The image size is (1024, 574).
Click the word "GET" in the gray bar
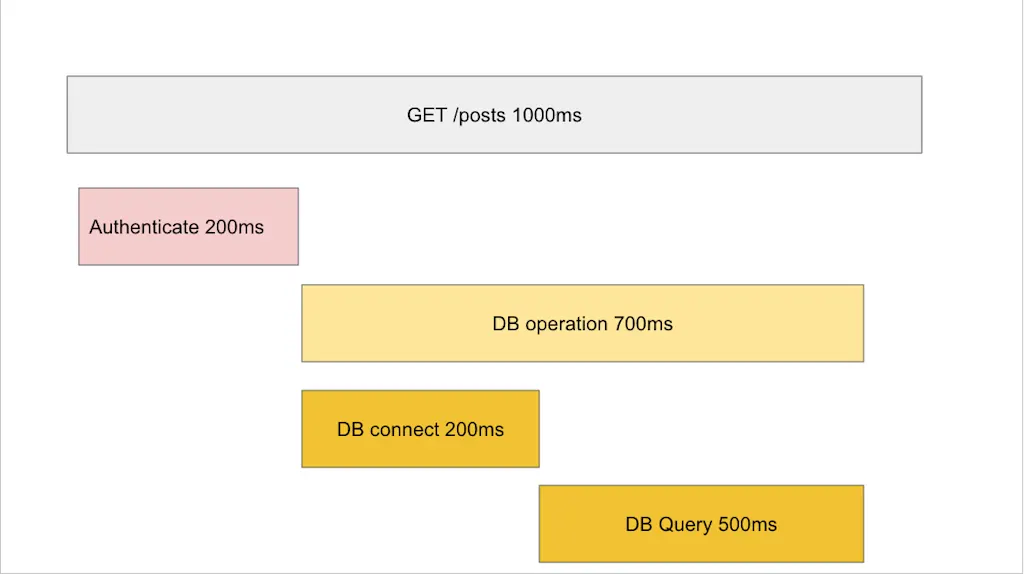427,115
